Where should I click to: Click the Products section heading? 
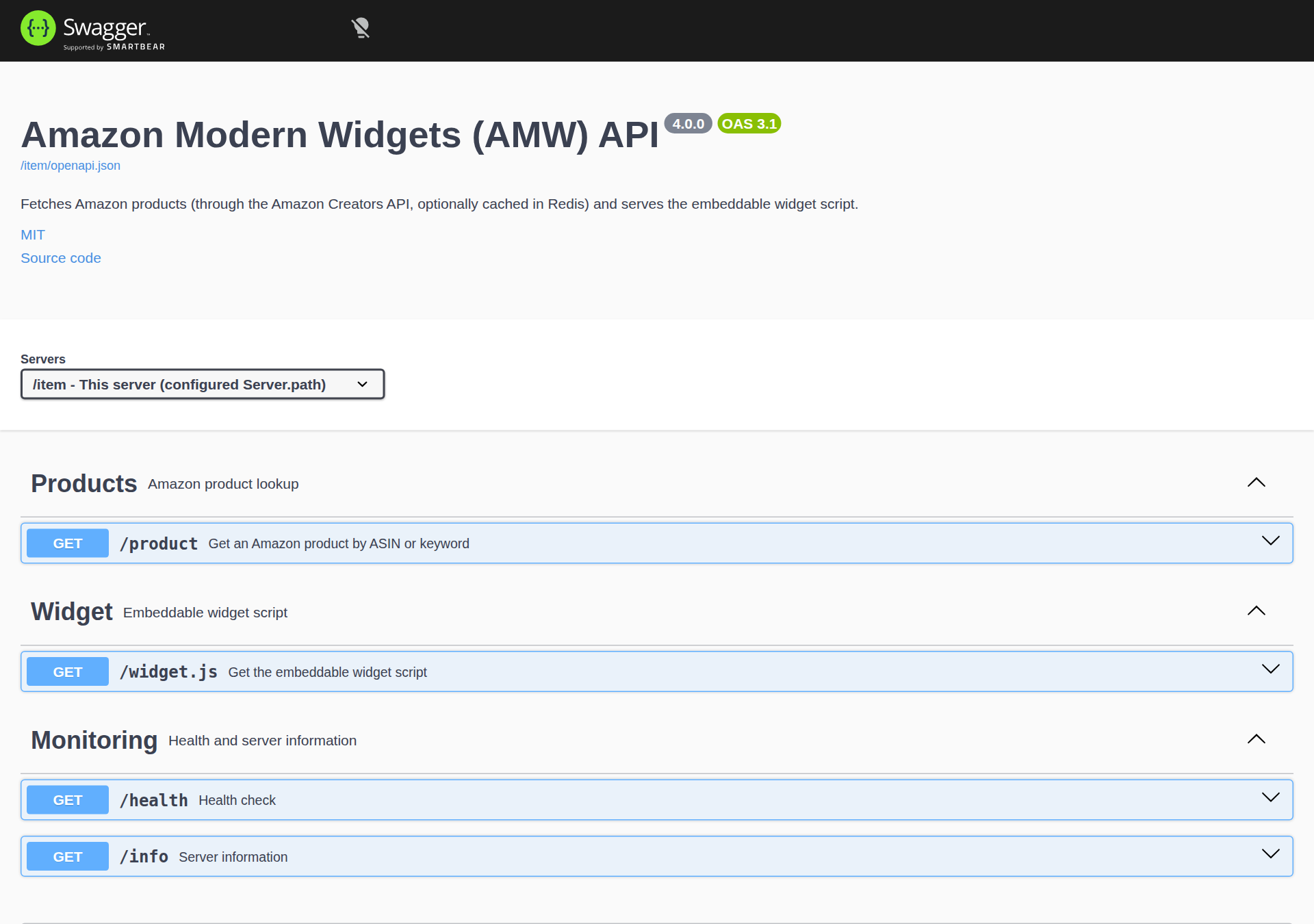pyautogui.click(x=84, y=484)
